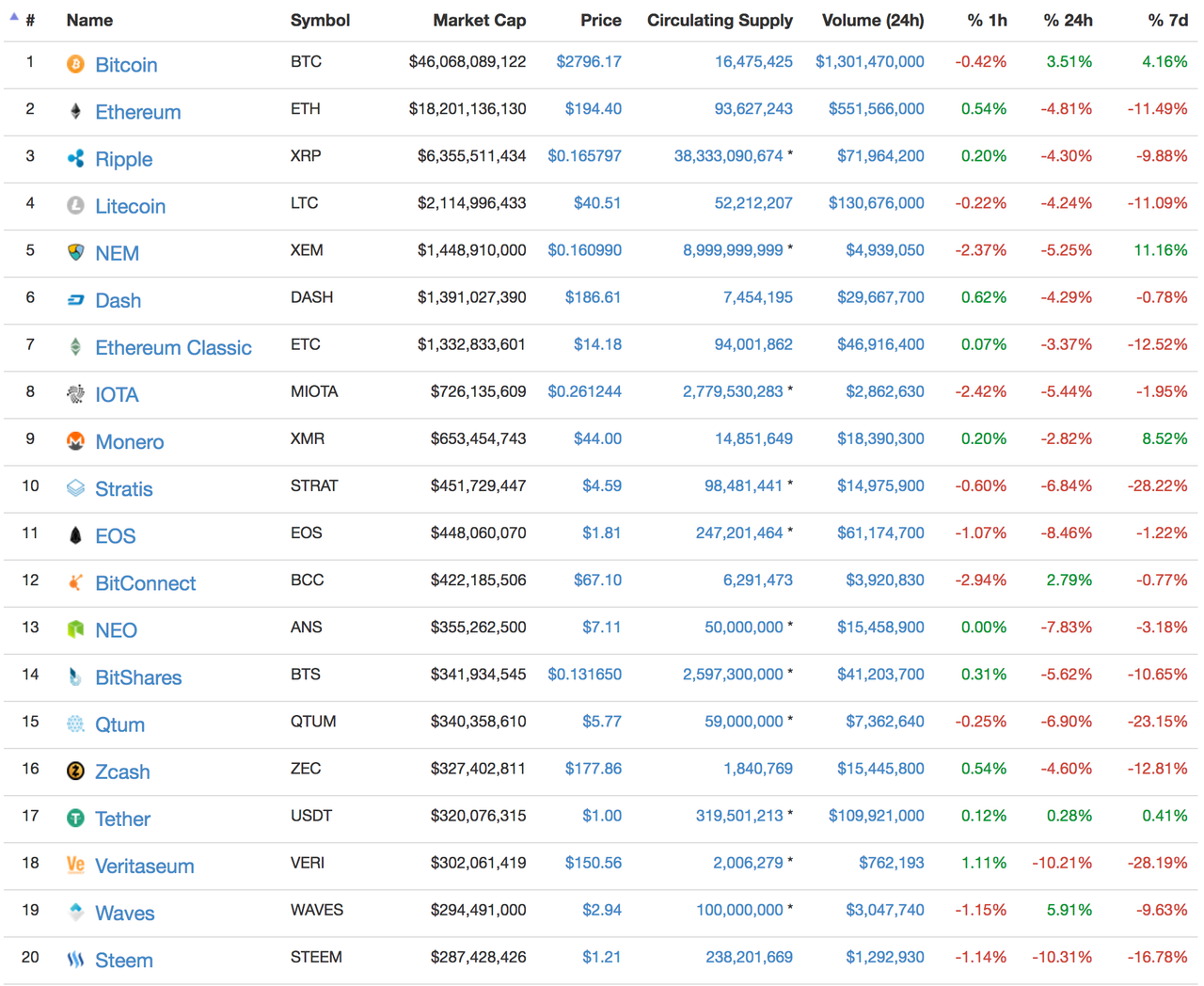This screenshot has height=986, width=1204.
Task: Sort table by Market Cap header
Action: (x=479, y=20)
